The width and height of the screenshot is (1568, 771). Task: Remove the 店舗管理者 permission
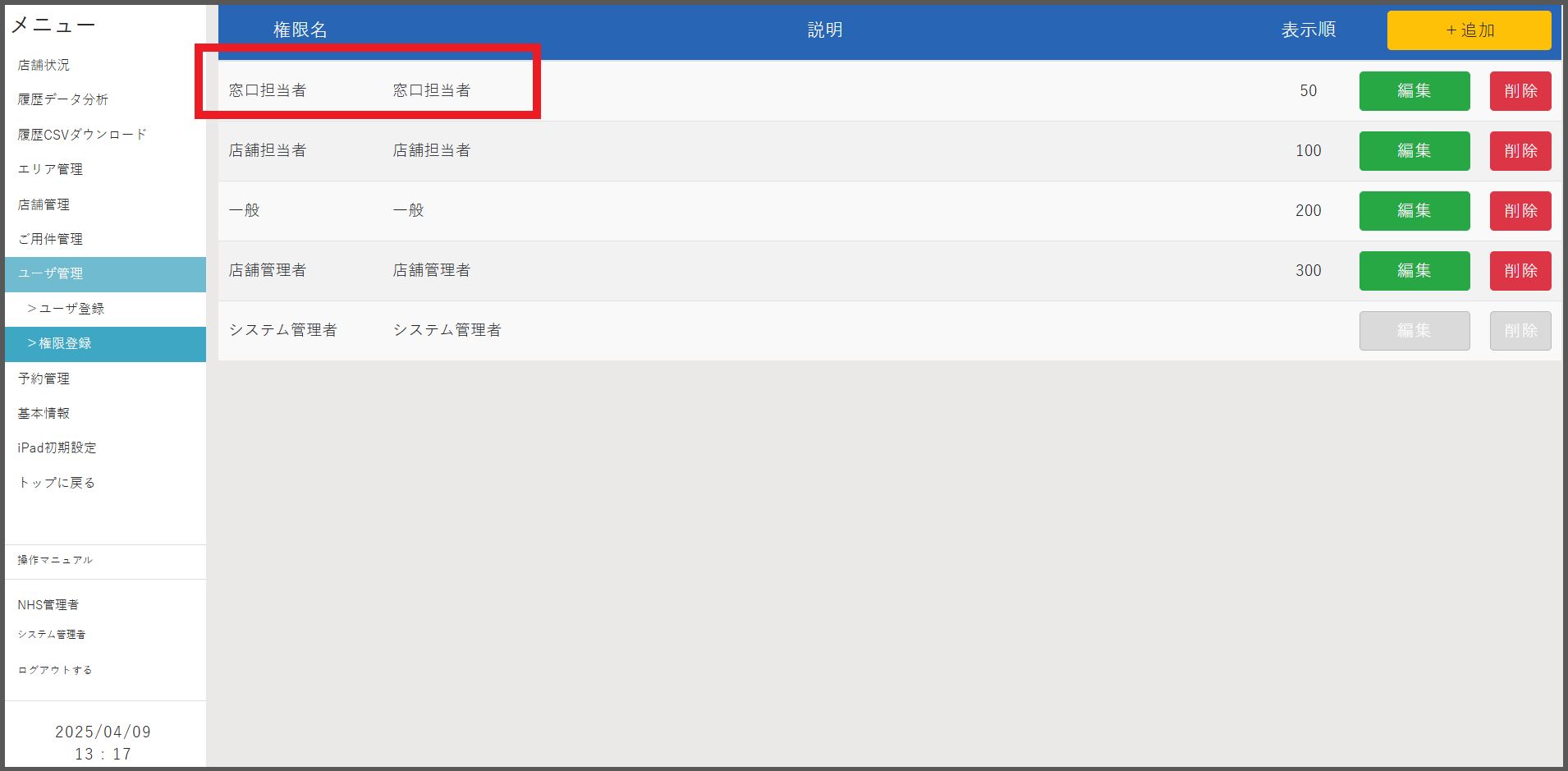click(x=1520, y=271)
